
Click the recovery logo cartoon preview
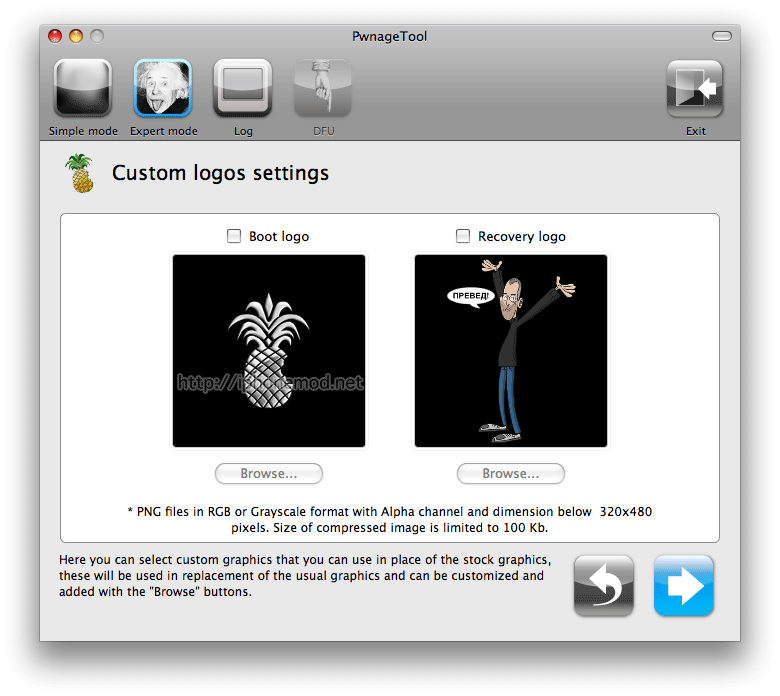click(511, 351)
